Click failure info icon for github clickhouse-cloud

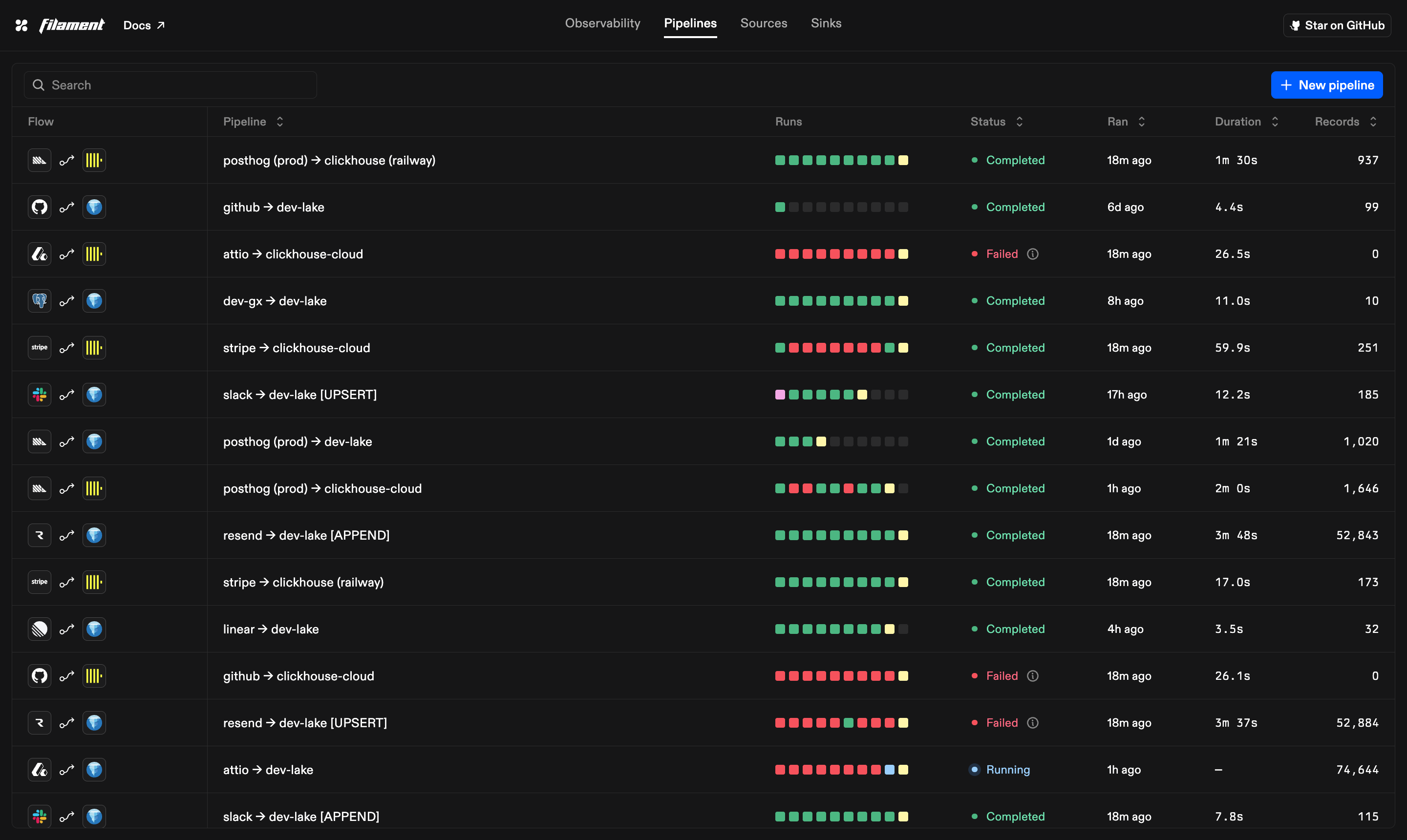(x=1033, y=676)
